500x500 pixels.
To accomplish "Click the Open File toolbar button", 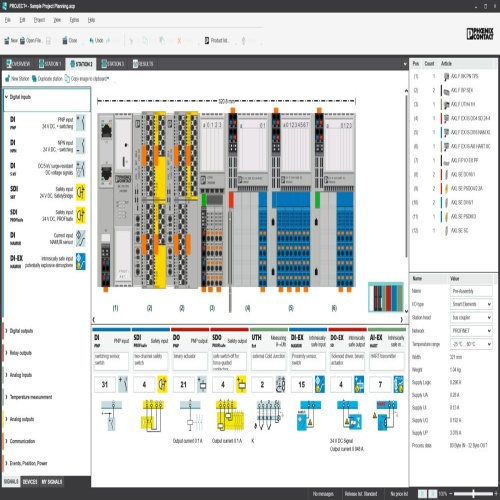I will [31, 40].
